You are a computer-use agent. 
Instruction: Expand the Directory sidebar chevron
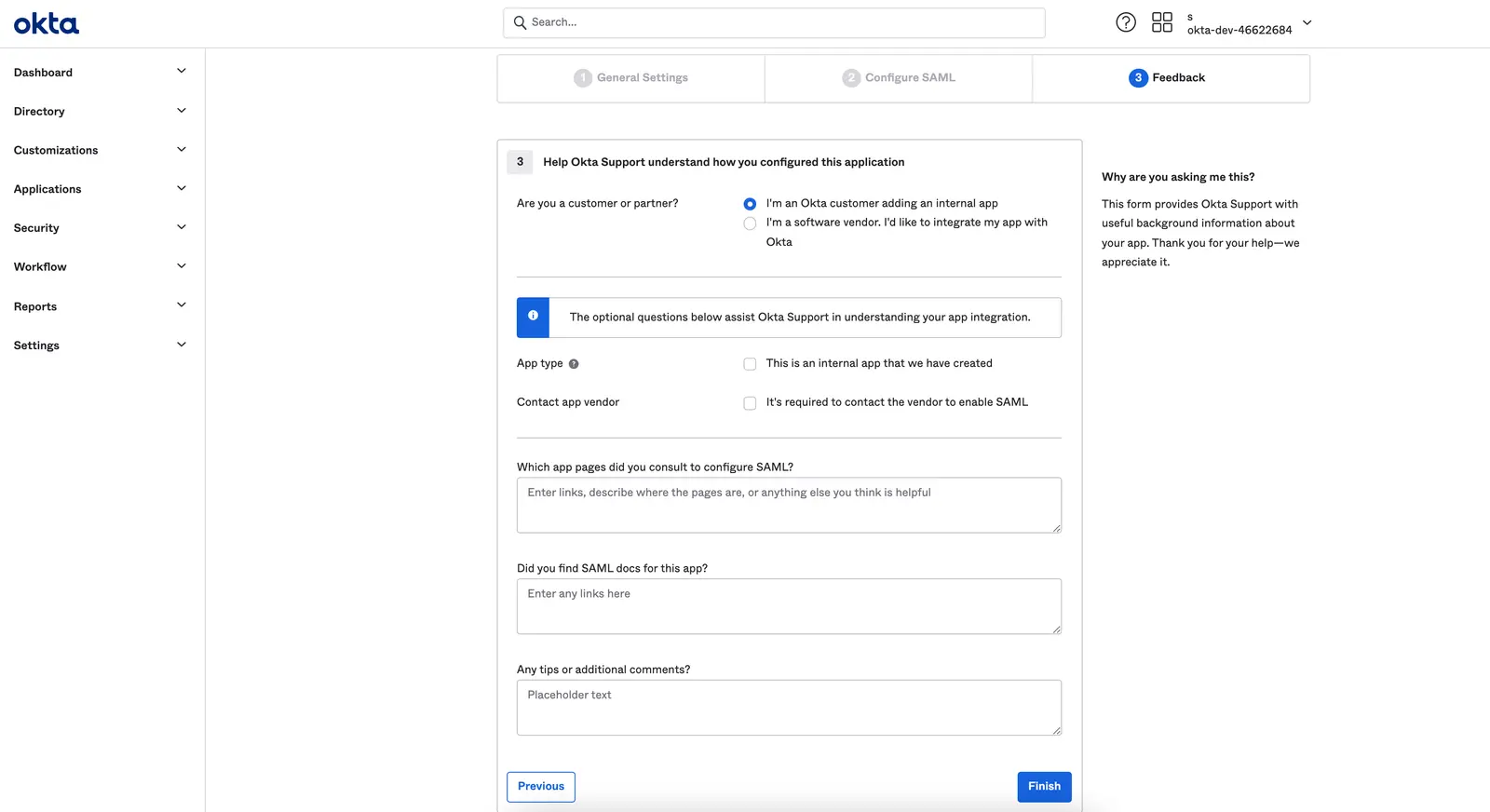[182, 110]
